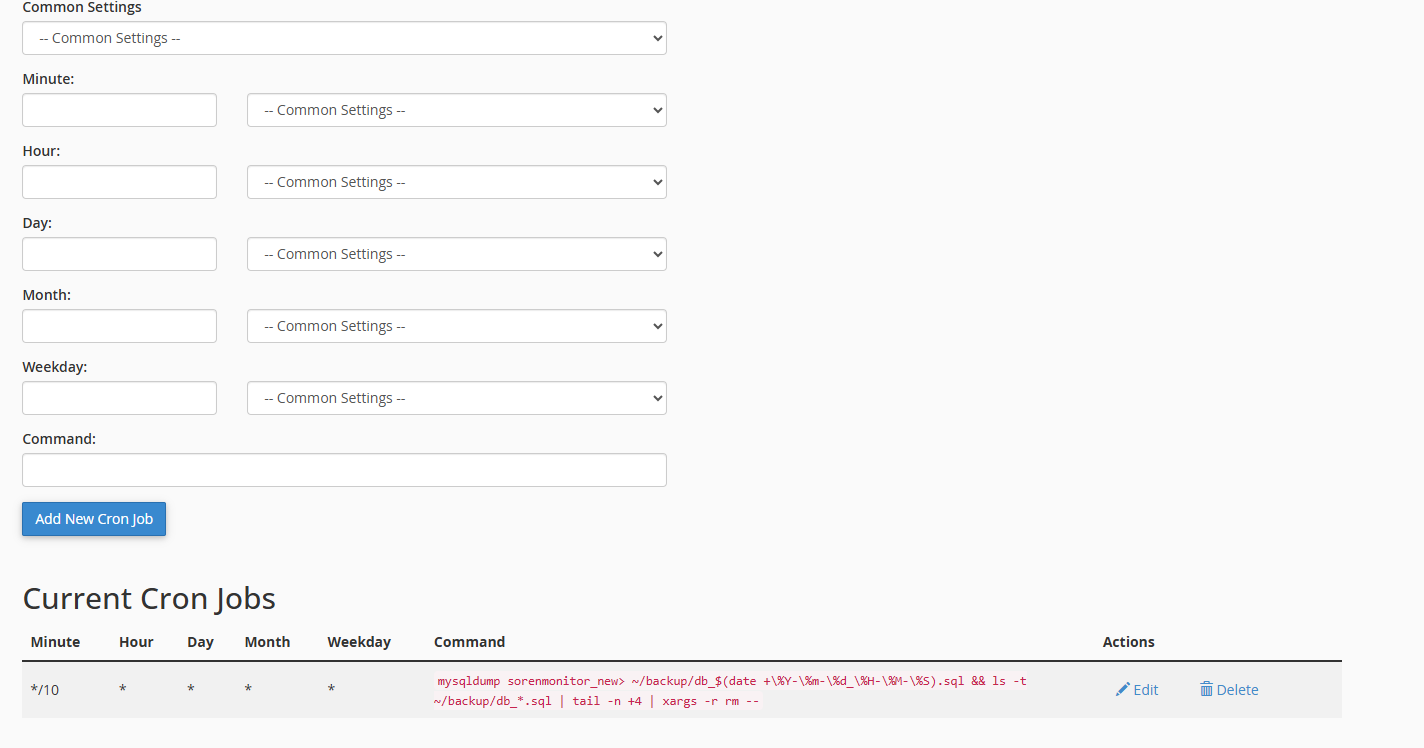This screenshot has height=748, width=1424.
Task: Click the Delete link for the mysqldump job
Action: [x=1237, y=689]
